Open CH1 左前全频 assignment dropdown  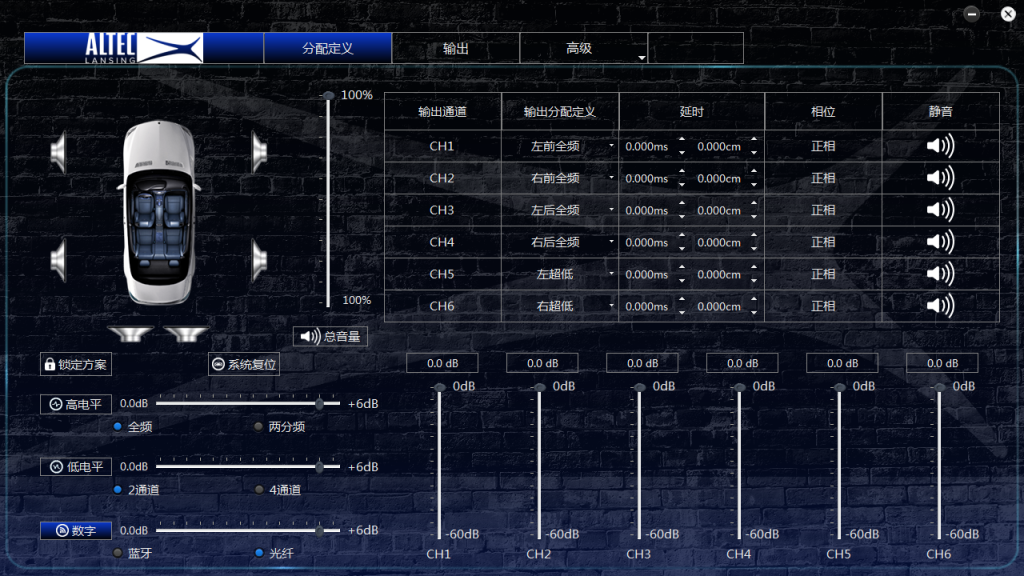(611, 146)
